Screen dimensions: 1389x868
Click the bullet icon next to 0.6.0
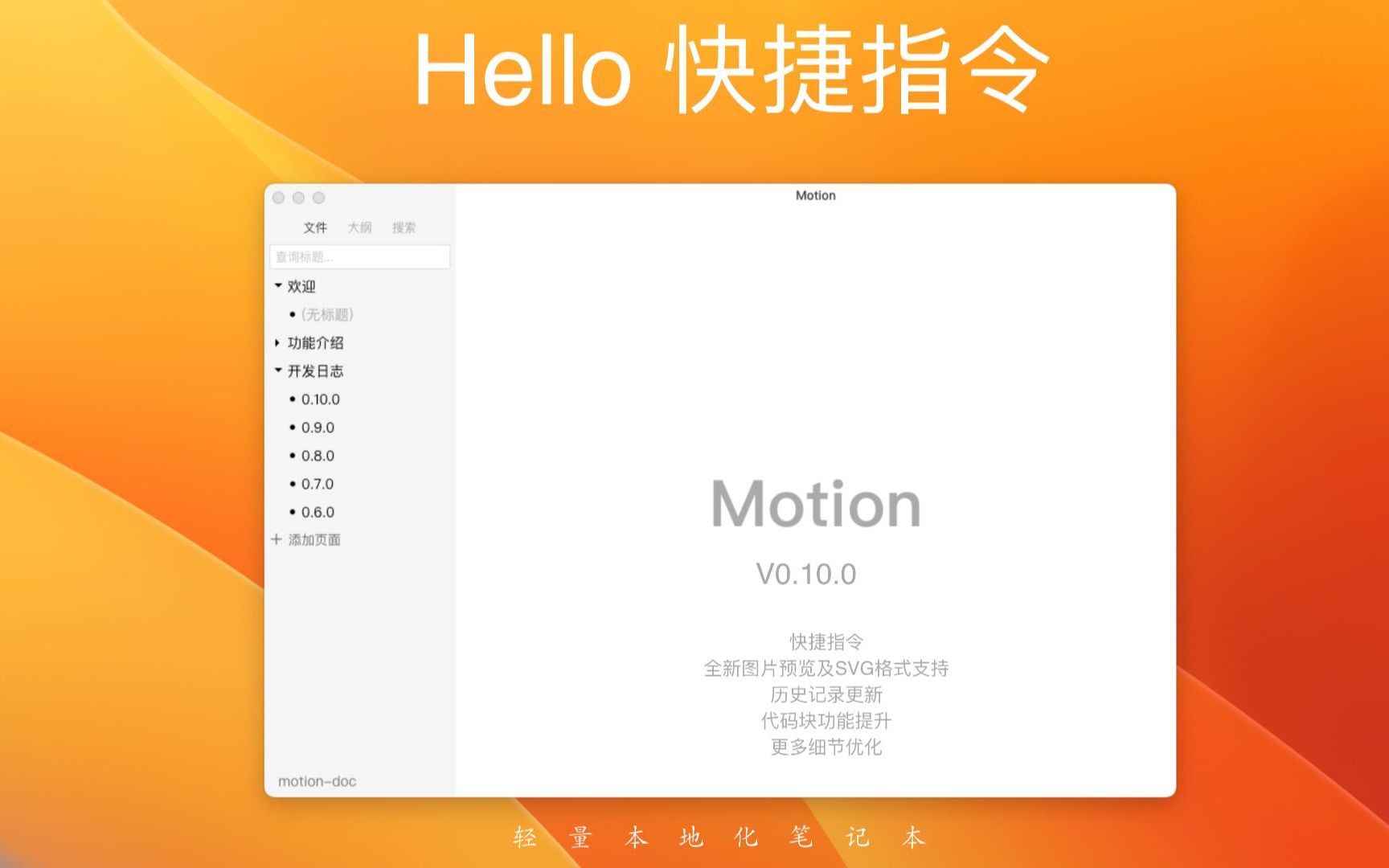point(293,512)
